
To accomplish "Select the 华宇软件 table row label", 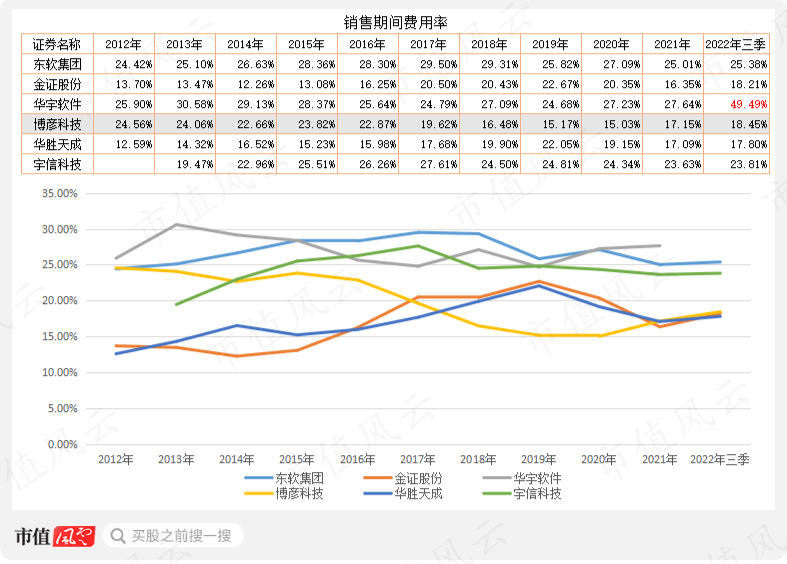I will pyautogui.click(x=57, y=104).
